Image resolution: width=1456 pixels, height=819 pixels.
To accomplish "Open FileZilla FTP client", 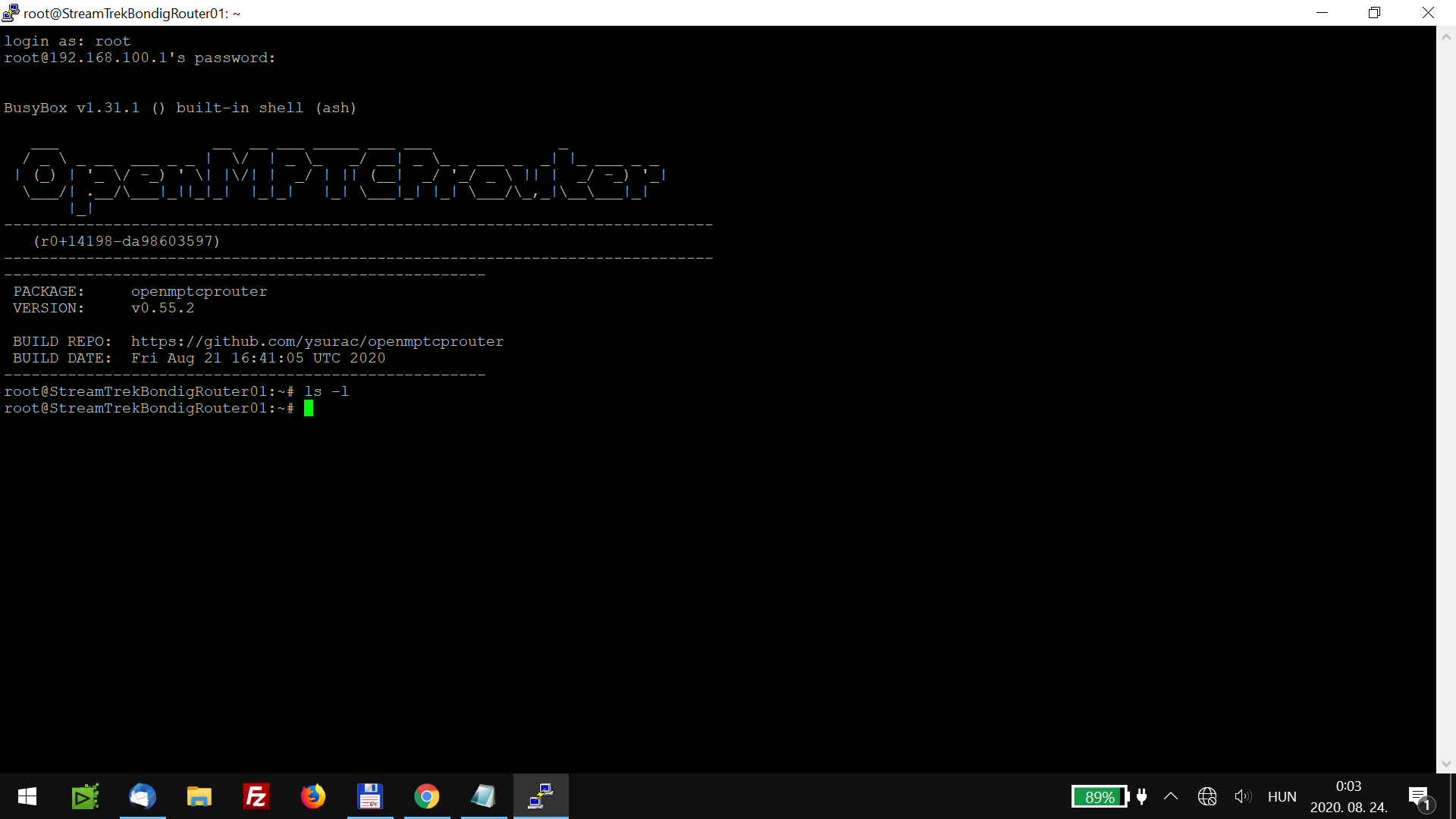I will point(256,796).
